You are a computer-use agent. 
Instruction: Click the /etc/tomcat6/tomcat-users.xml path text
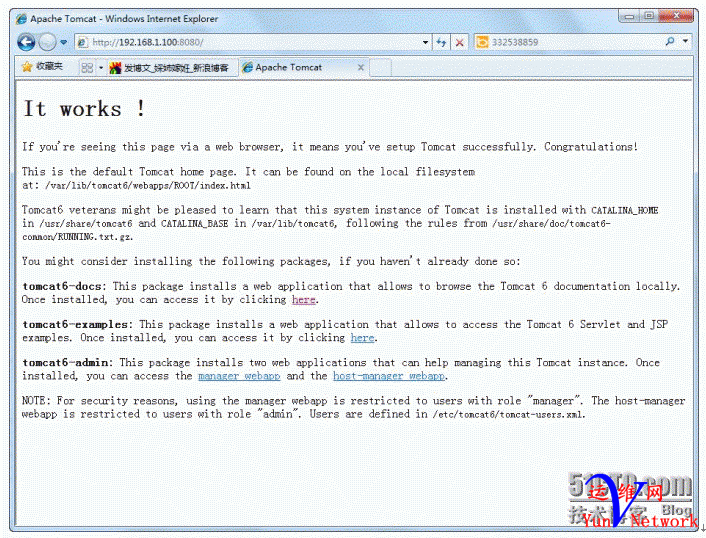coord(508,415)
